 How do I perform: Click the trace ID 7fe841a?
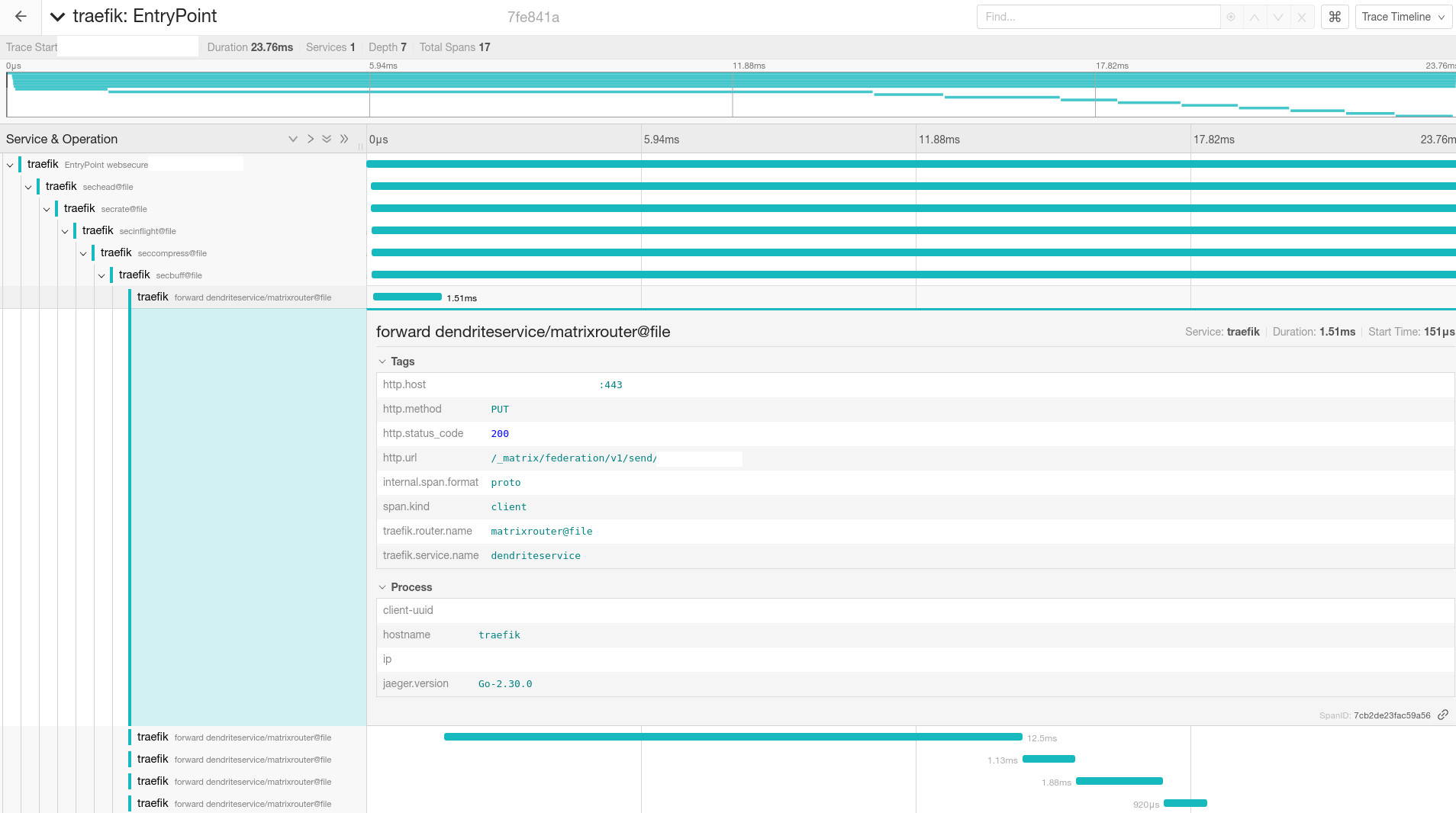pos(533,18)
